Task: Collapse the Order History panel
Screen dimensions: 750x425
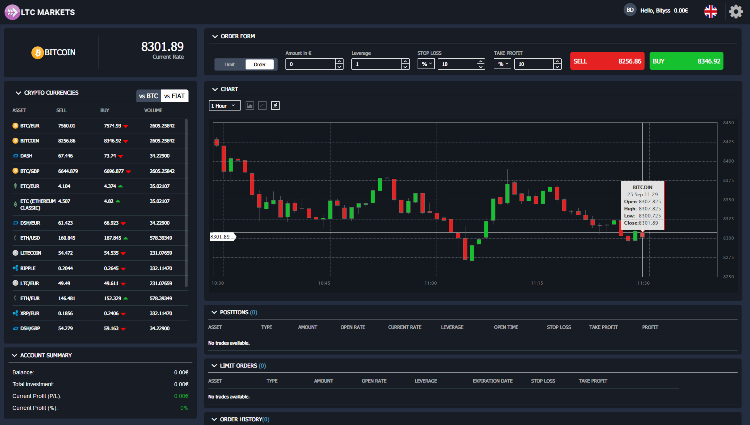Action: pyautogui.click(x=214, y=419)
